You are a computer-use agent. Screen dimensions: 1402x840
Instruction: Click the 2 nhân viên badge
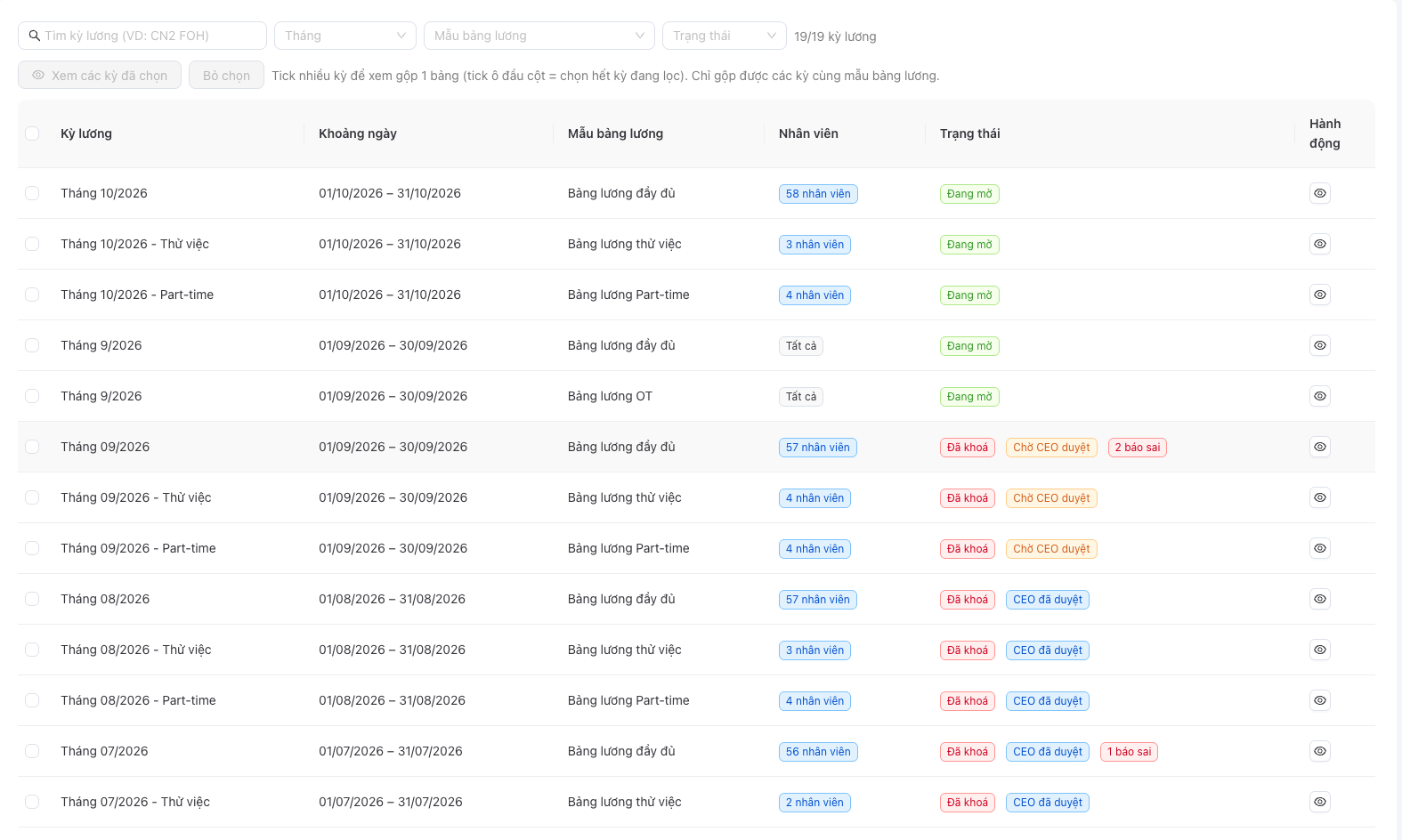pos(814,803)
